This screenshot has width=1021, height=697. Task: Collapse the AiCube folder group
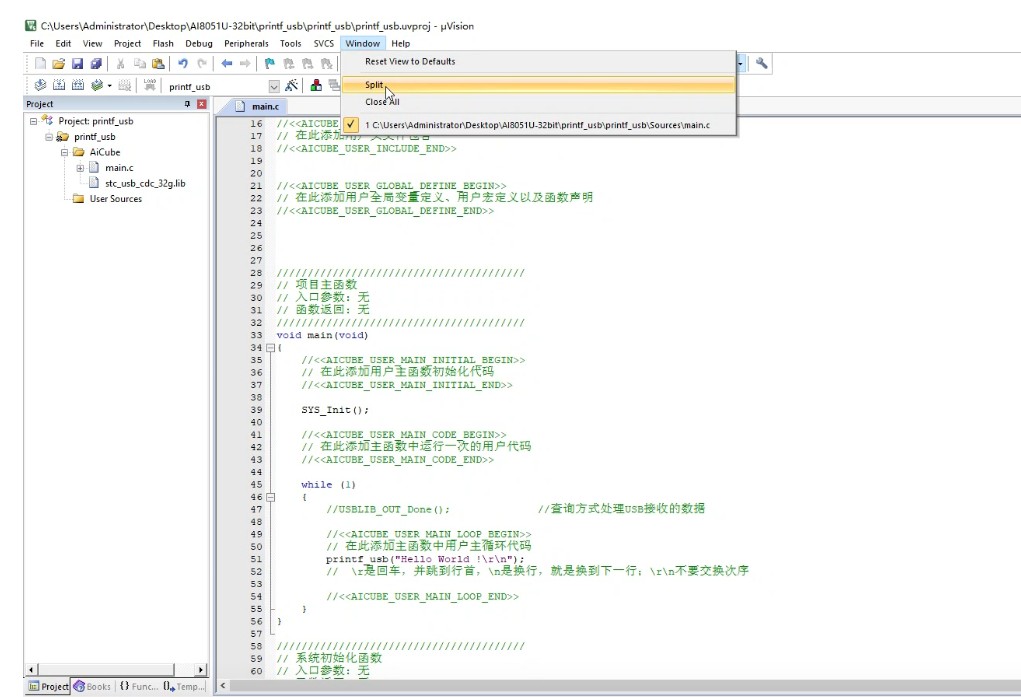pos(65,152)
